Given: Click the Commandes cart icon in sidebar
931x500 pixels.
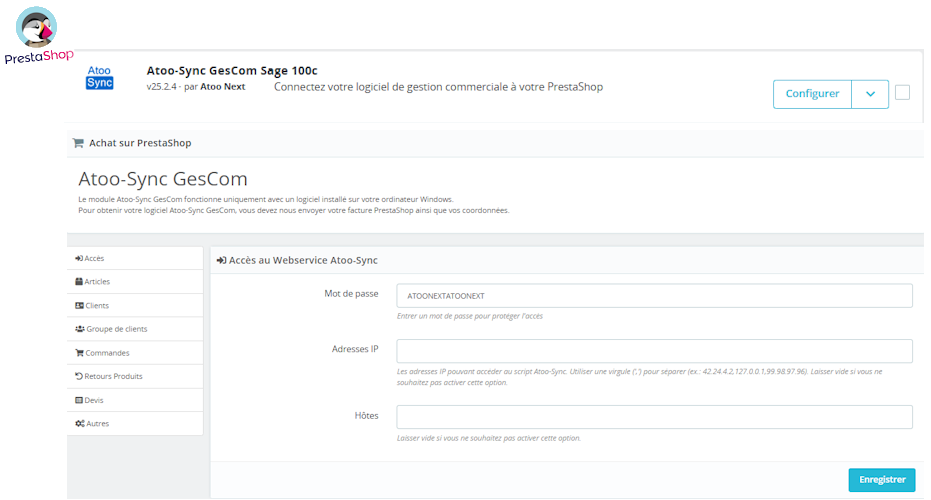Looking at the screenshot, I should tap(79, 353).
